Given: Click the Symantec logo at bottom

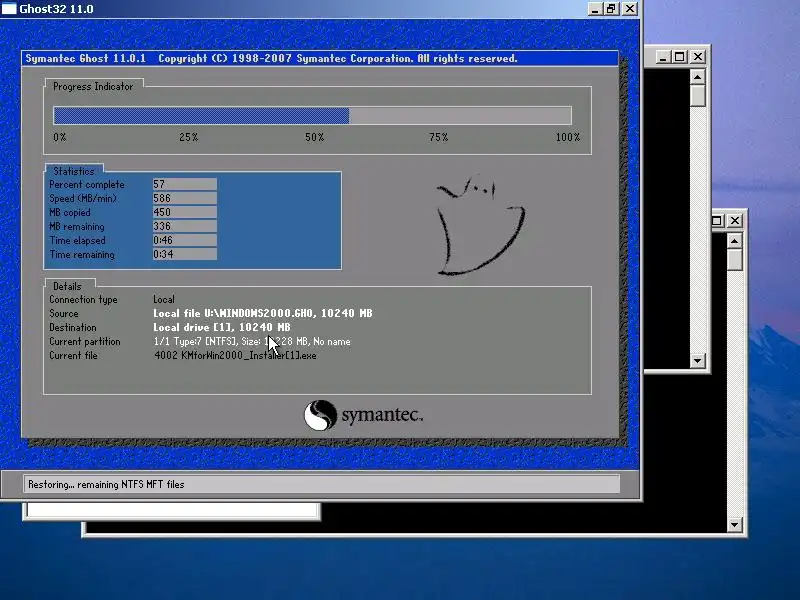Looking at the screenshot, I should click(363, 415).
